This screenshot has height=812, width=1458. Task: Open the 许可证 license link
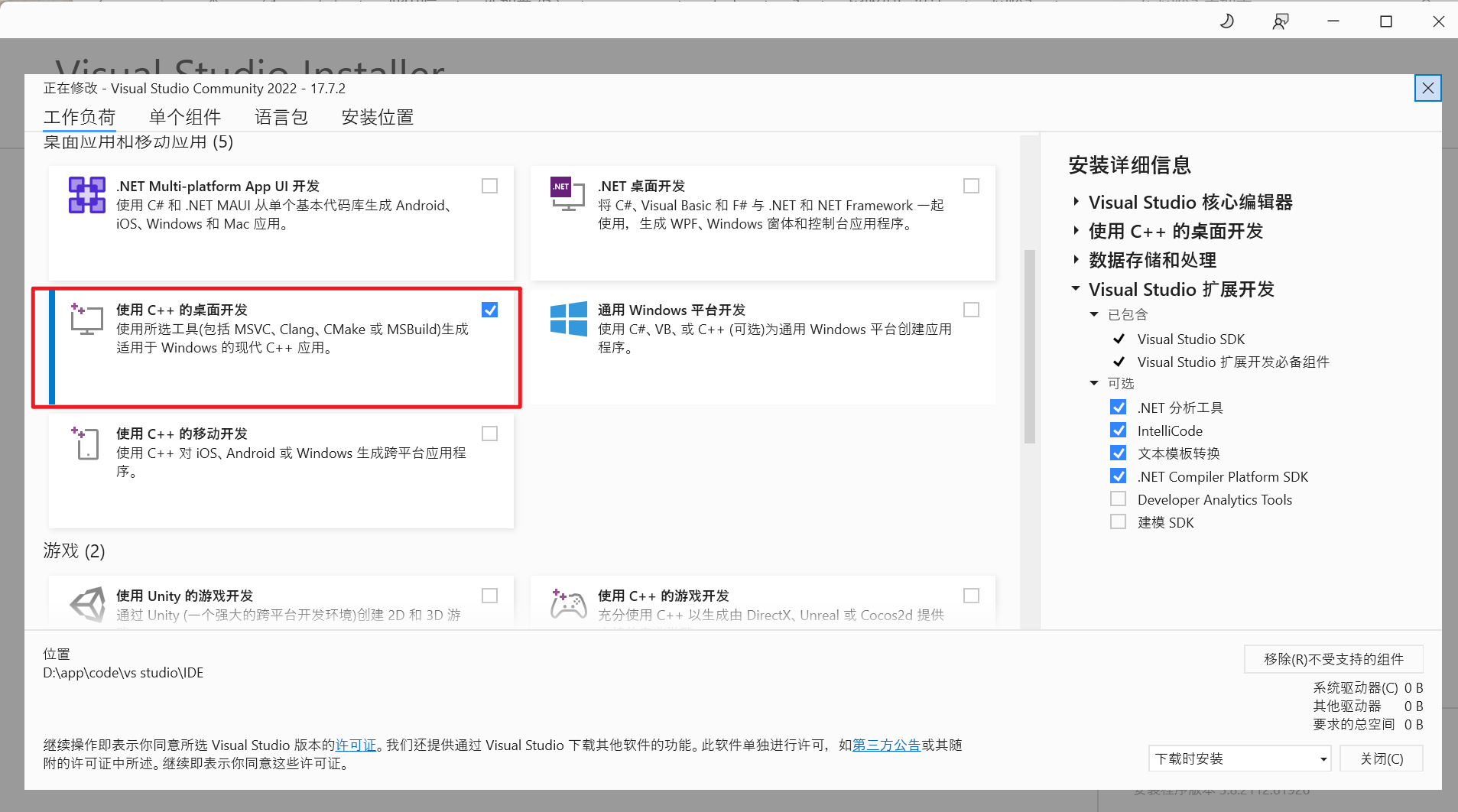356,745
